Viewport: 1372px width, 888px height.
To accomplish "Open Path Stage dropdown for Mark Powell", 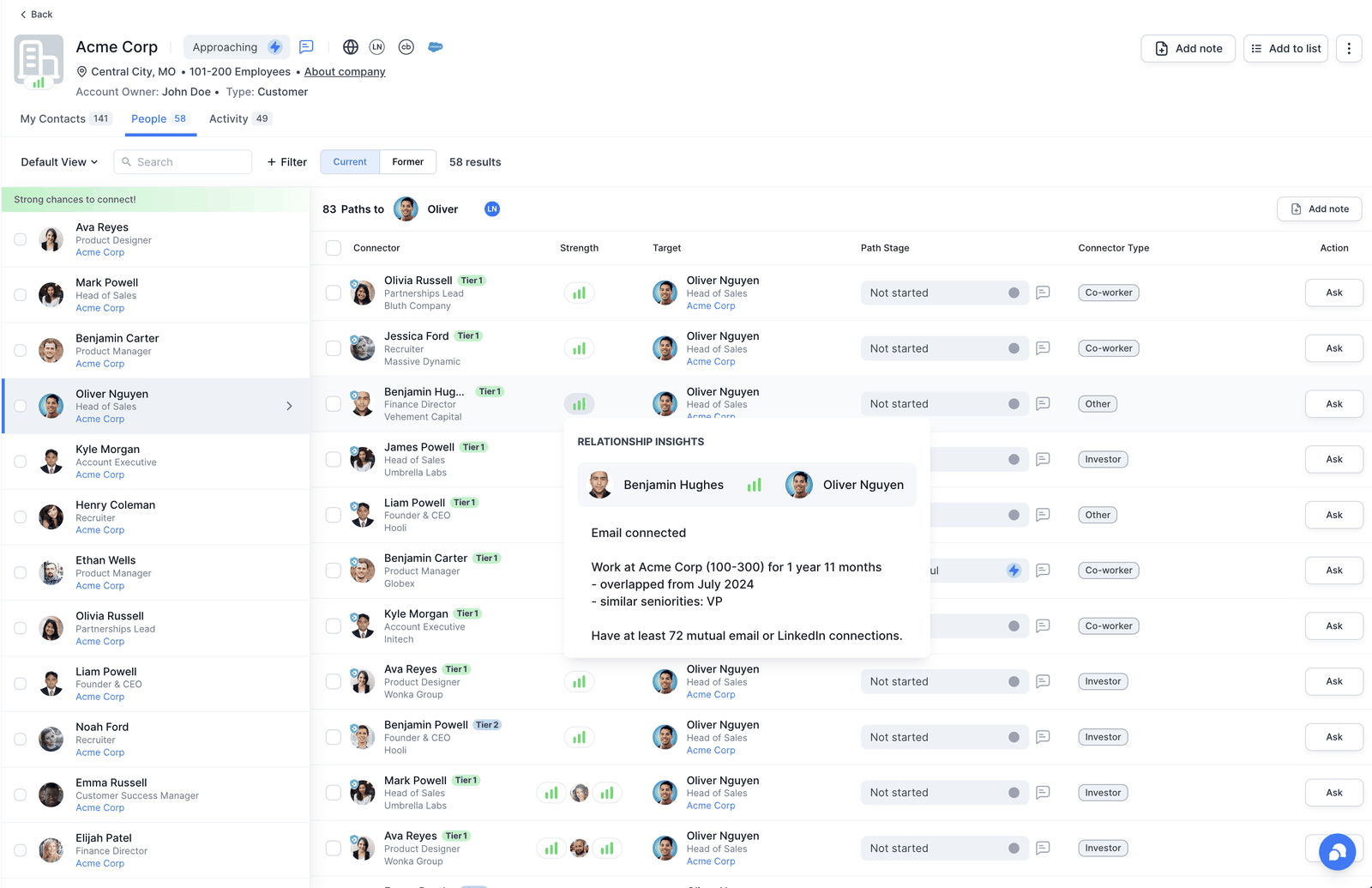I will [x=944, y=793].
